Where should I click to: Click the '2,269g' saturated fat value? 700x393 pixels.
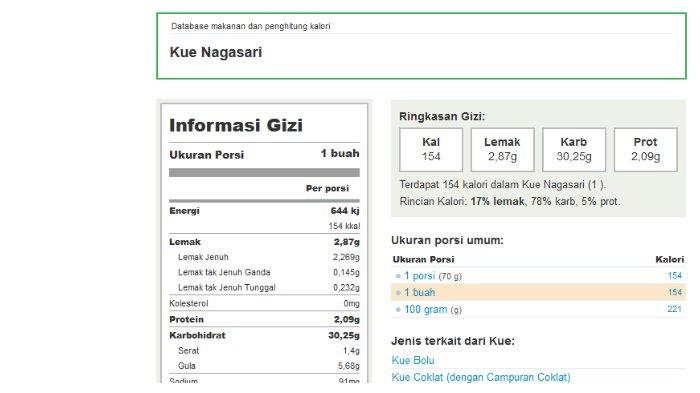(x=346, y=257)
